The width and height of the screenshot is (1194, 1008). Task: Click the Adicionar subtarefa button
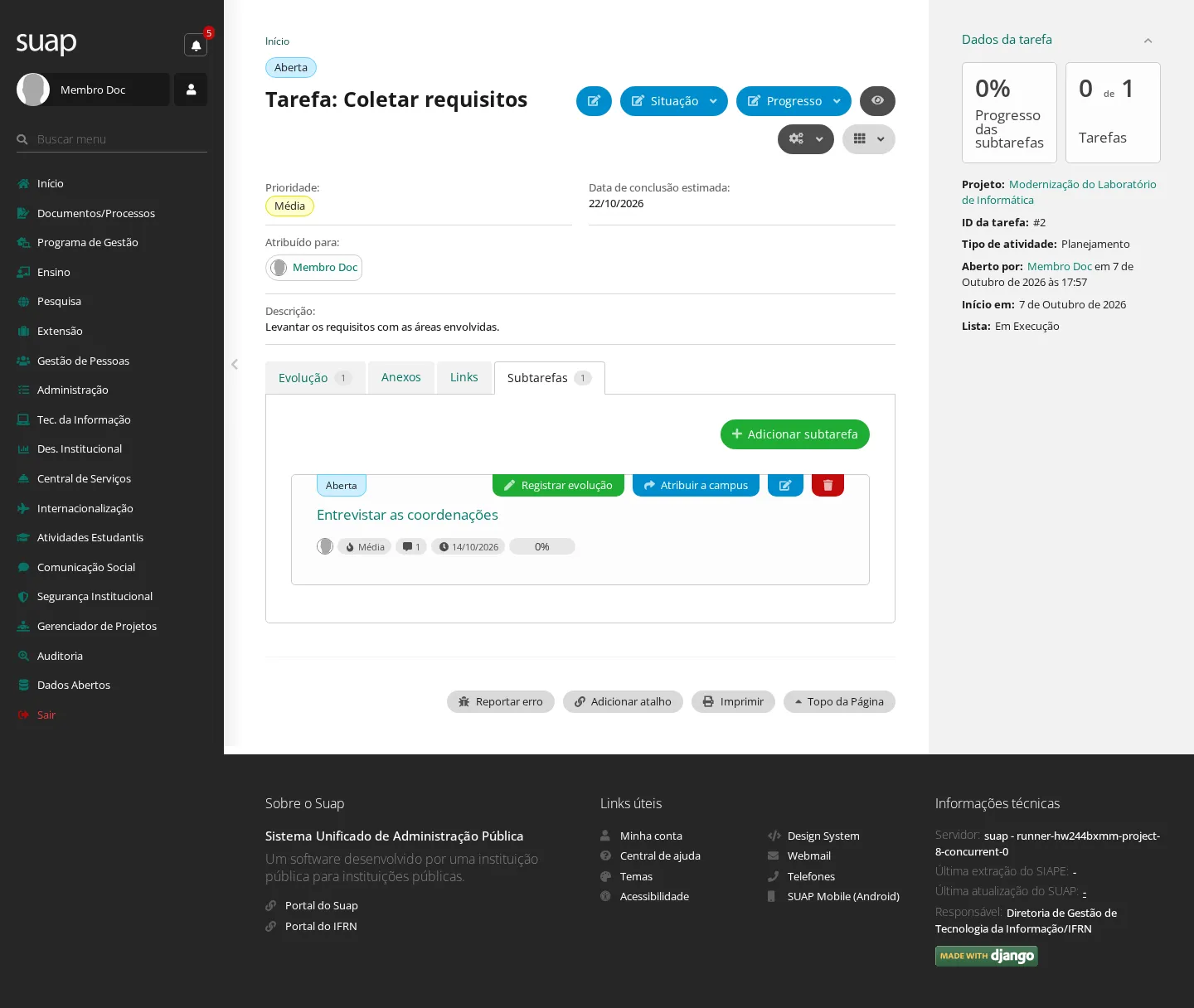tap(795, 434)
